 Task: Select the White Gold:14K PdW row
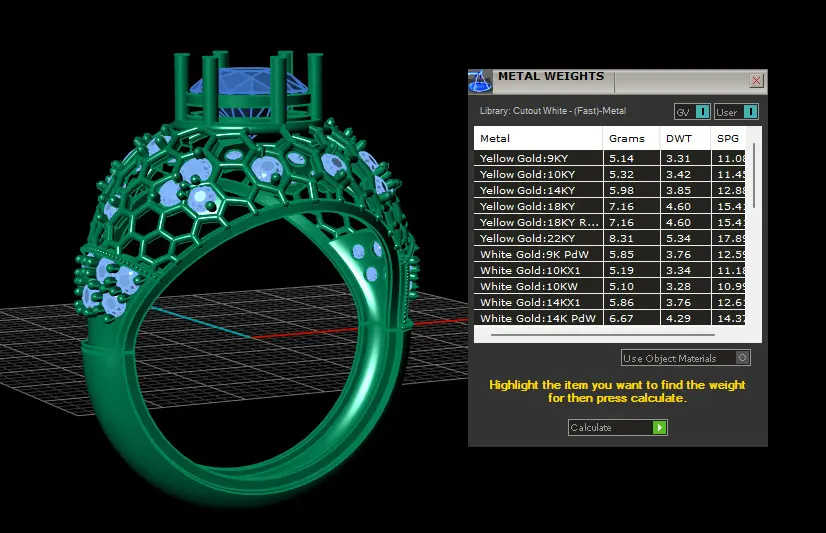click(609, 318)
